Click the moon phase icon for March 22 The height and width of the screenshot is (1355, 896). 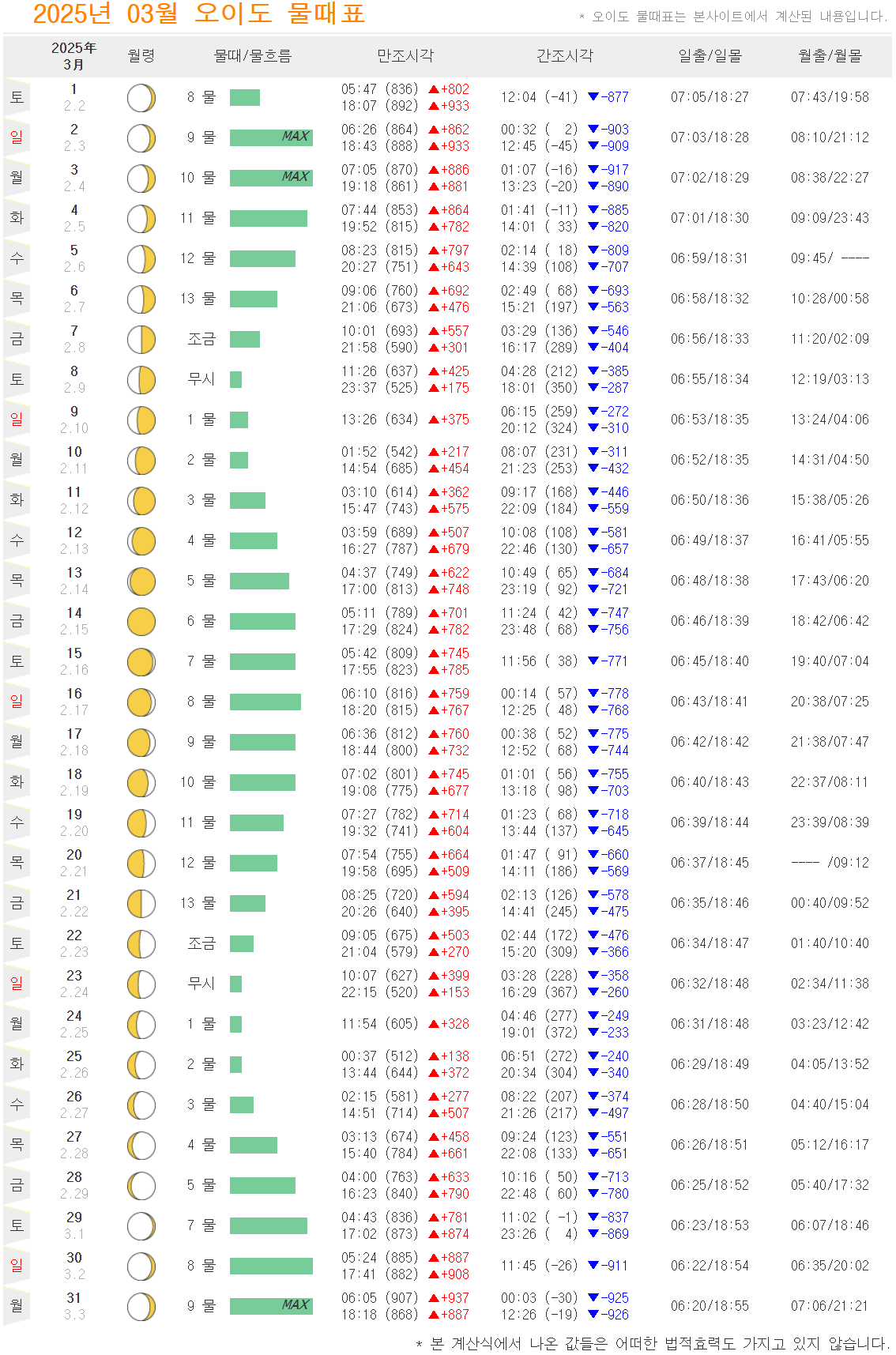[x=141, y=944]
